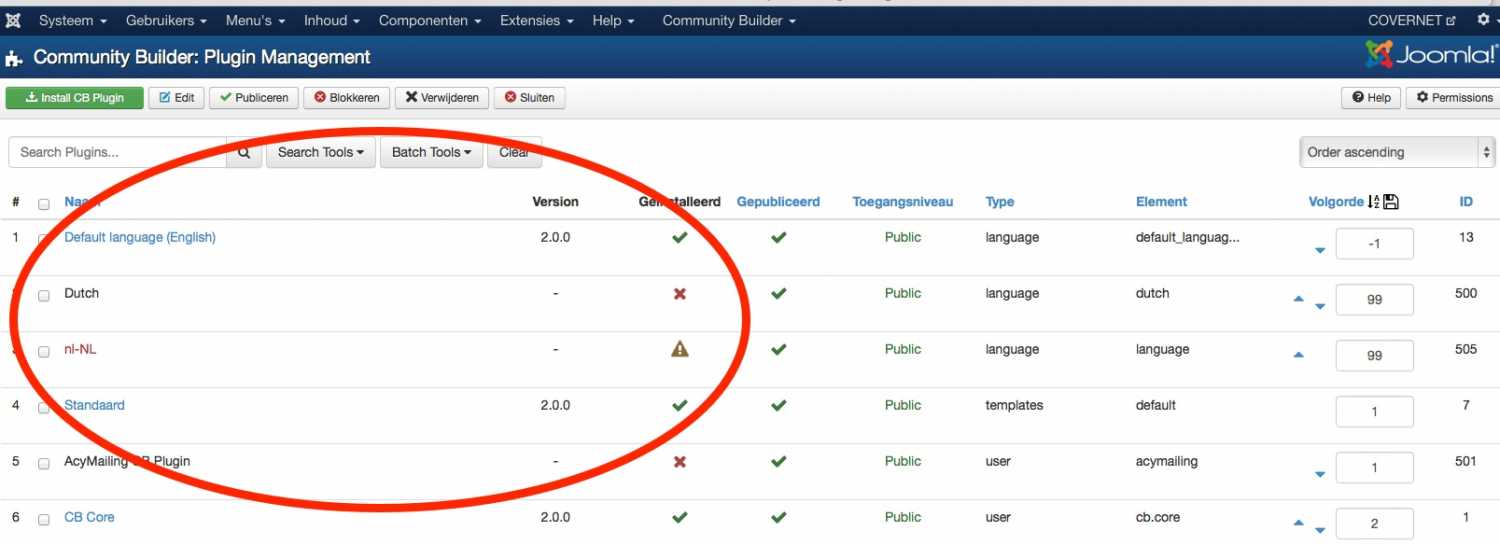The width and height of the screenshot is (1500, 545).
Task: Click the Sluiten button
Action: (x=530, y=97)
